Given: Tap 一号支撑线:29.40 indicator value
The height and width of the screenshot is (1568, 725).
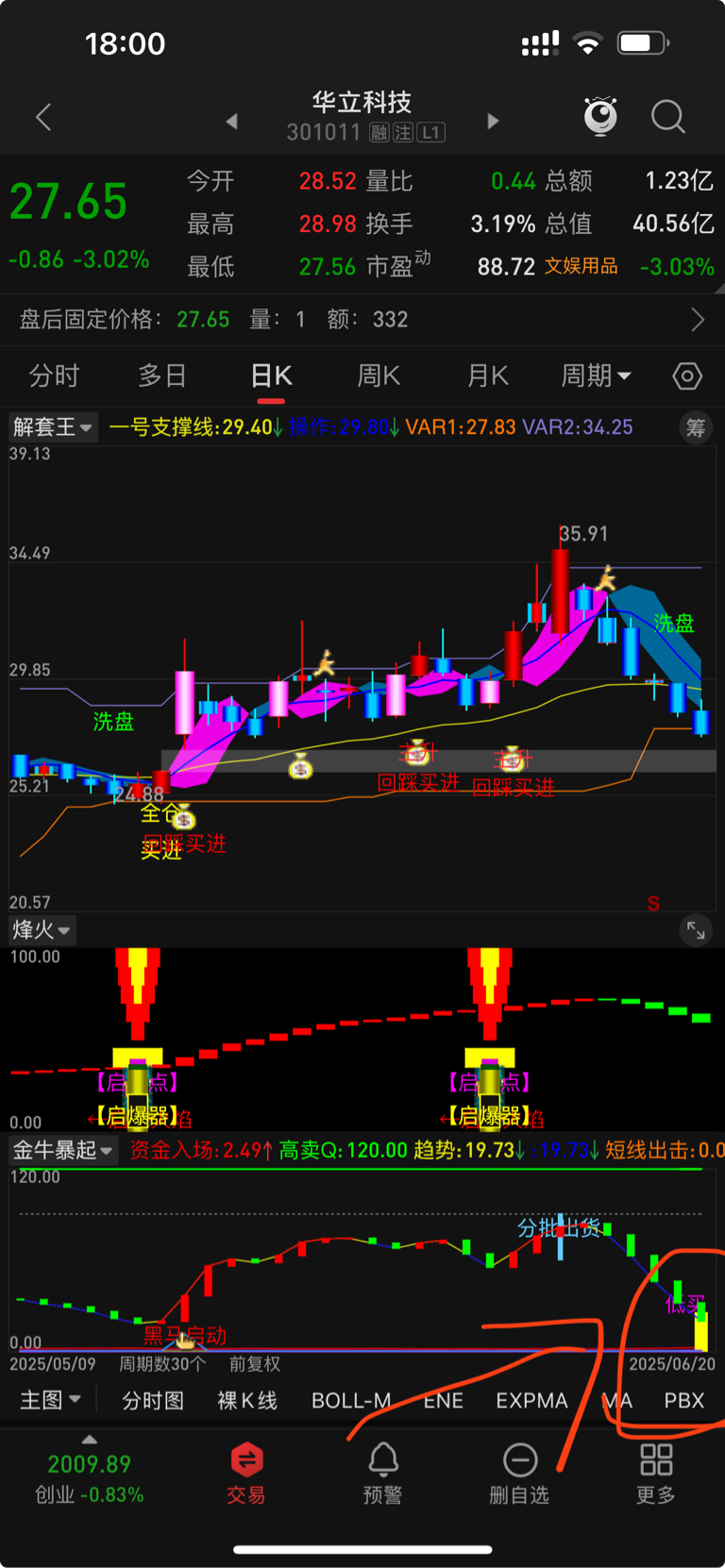Looking at the screenshot, I should tap(195, 427).
